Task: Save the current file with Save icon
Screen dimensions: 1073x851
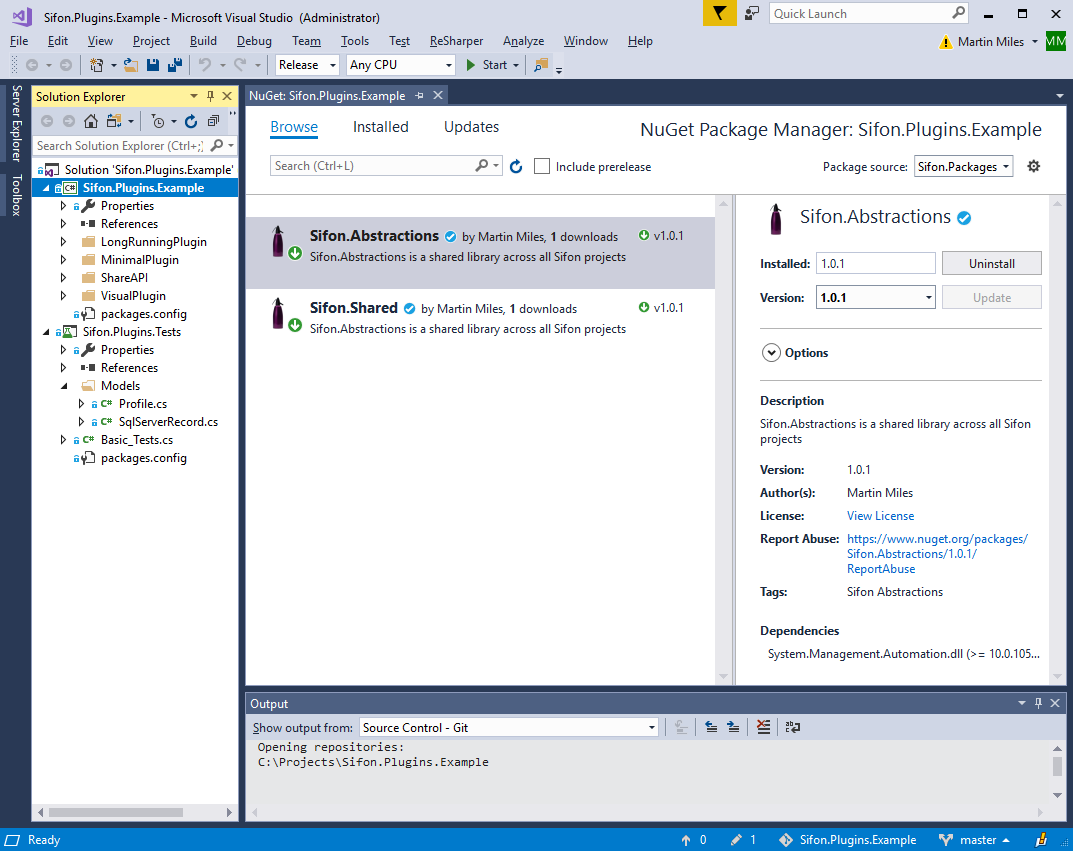Action: pos(153,65)
